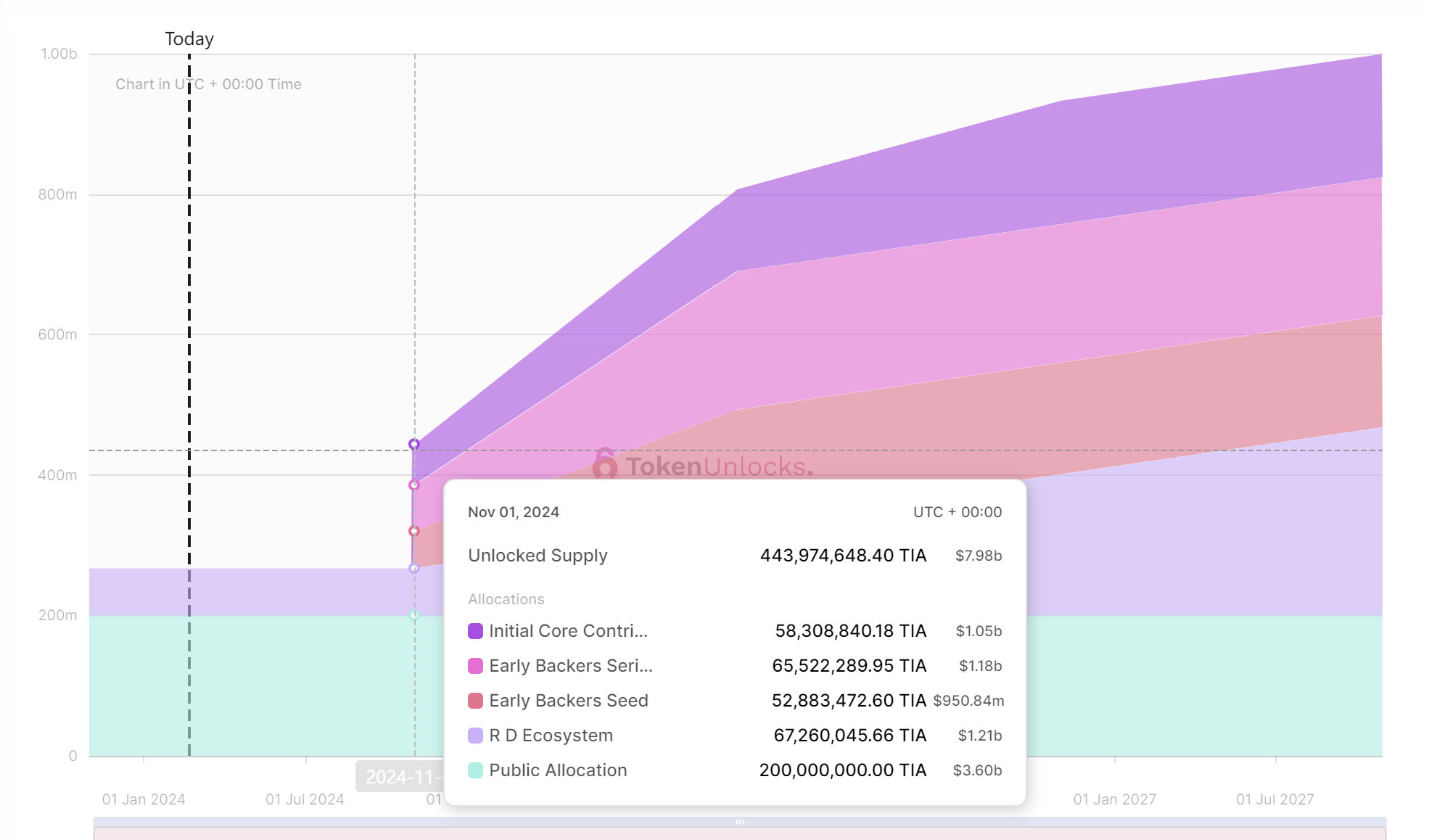Click the topmost chart marker circle

coord(414,442)
